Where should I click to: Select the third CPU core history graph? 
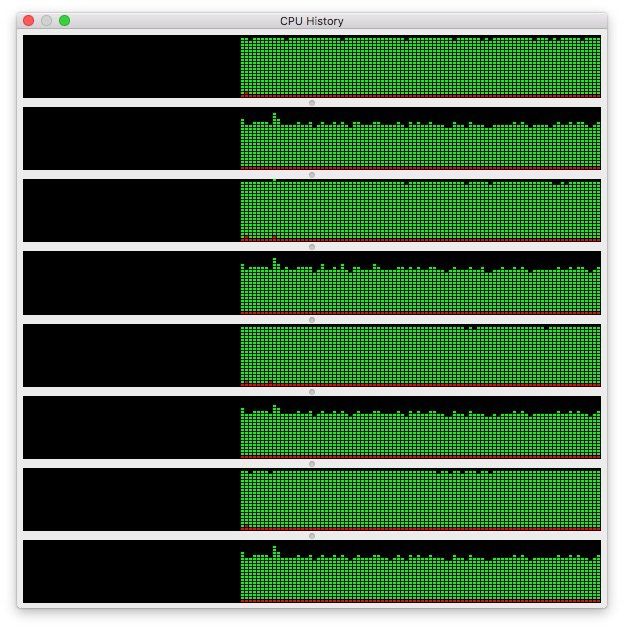[x=312, y=210]
